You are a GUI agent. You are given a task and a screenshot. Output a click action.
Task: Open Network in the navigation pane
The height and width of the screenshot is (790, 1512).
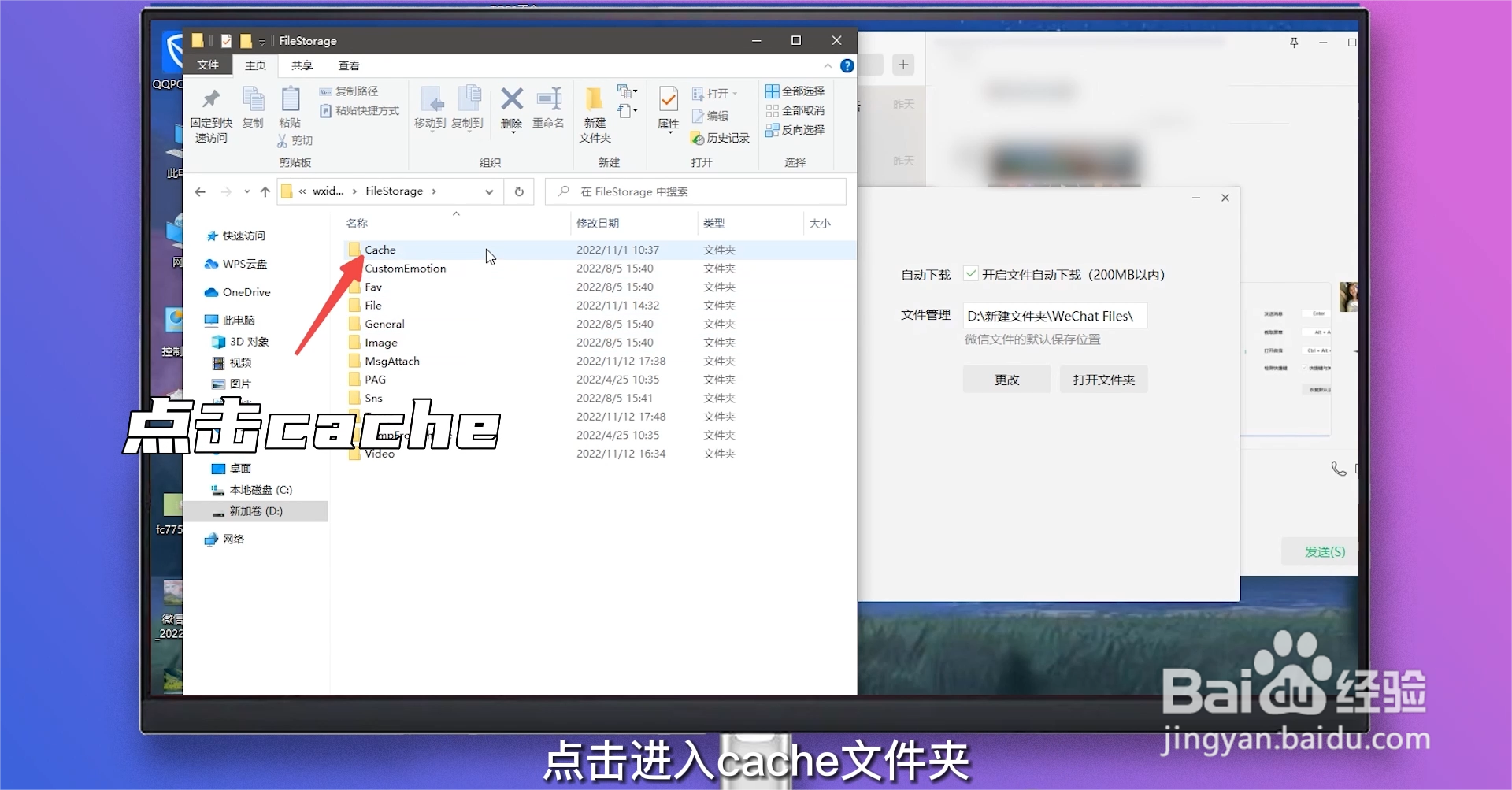(x=224, y=539)
